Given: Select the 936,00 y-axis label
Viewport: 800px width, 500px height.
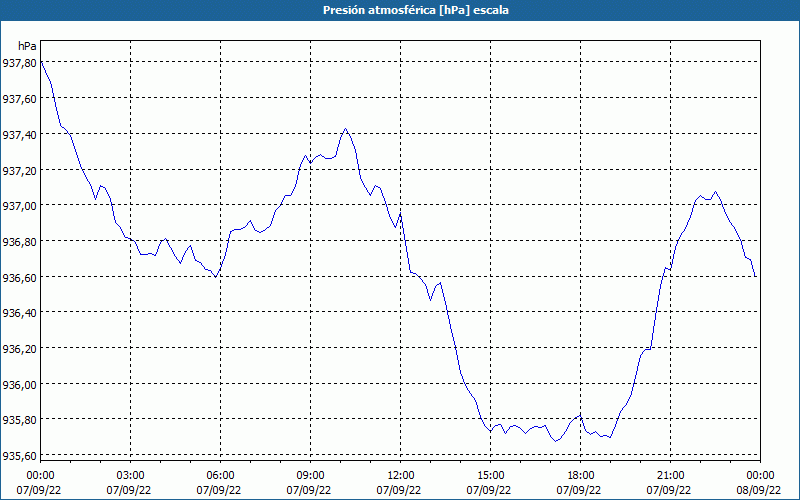Looking at the screenshot, I should tap(19, 384).
